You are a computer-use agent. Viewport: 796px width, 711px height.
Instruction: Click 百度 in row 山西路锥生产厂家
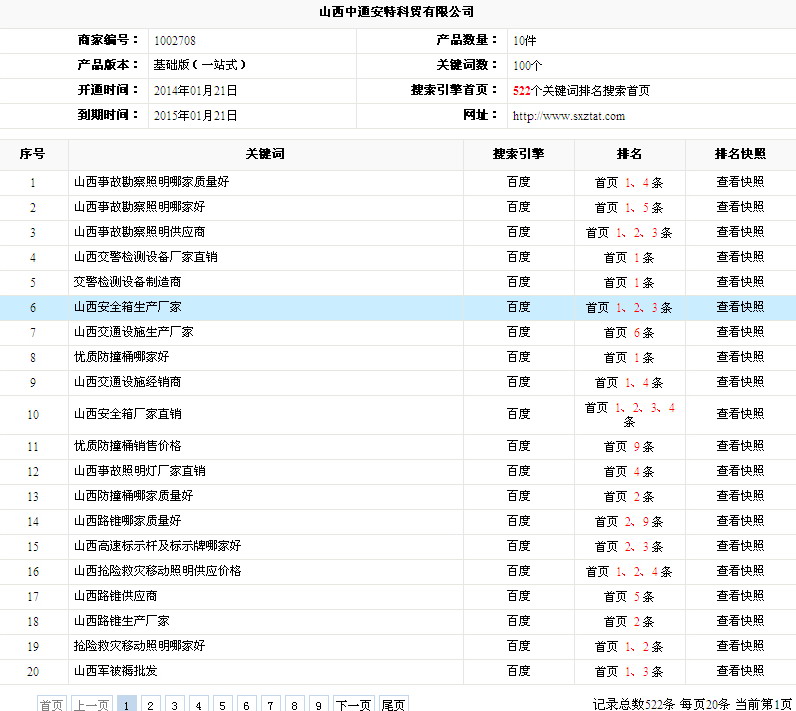(x=518, y=621)
